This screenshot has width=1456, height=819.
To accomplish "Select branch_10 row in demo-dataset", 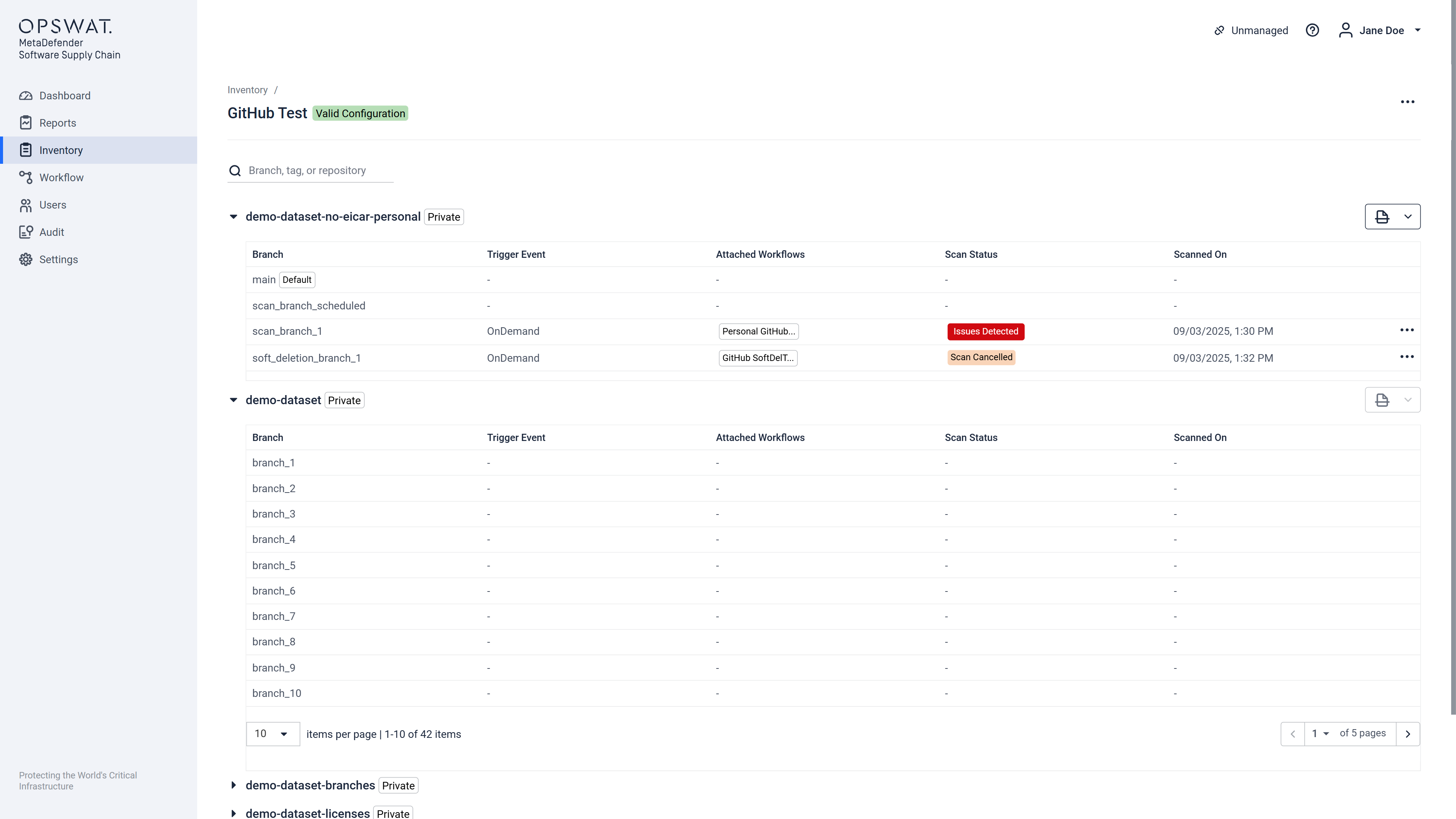I will click(x=833, y=693).
